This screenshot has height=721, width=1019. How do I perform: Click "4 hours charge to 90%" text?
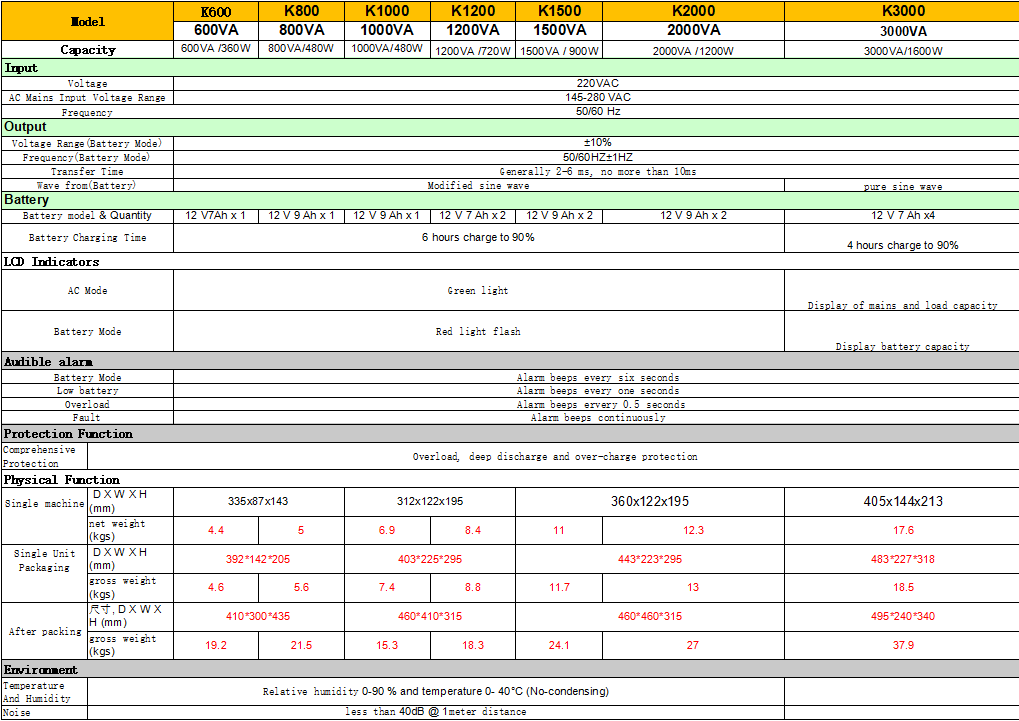point(903,245)
